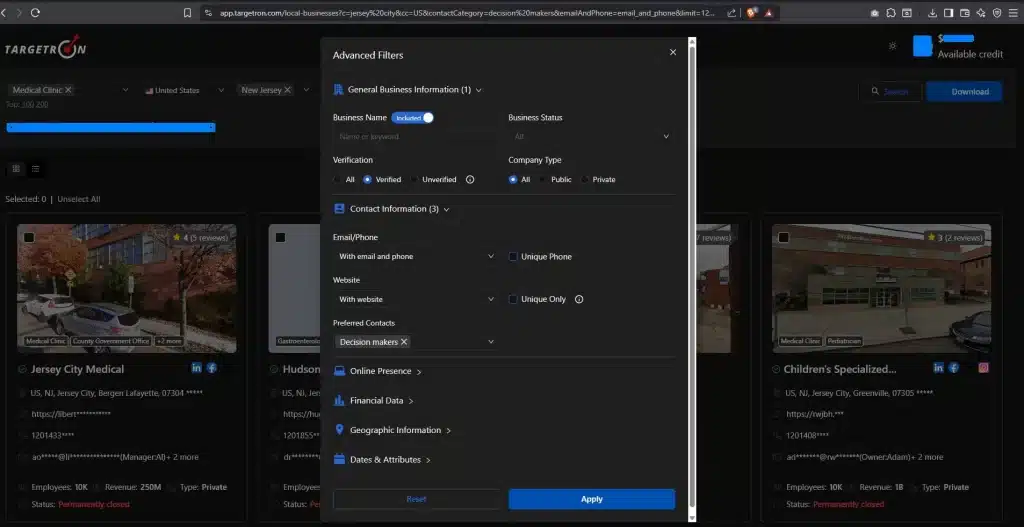The width and height of the screenshot is (1024, 527).
Task: Apply the advanced filters
Action: point(592,499)
